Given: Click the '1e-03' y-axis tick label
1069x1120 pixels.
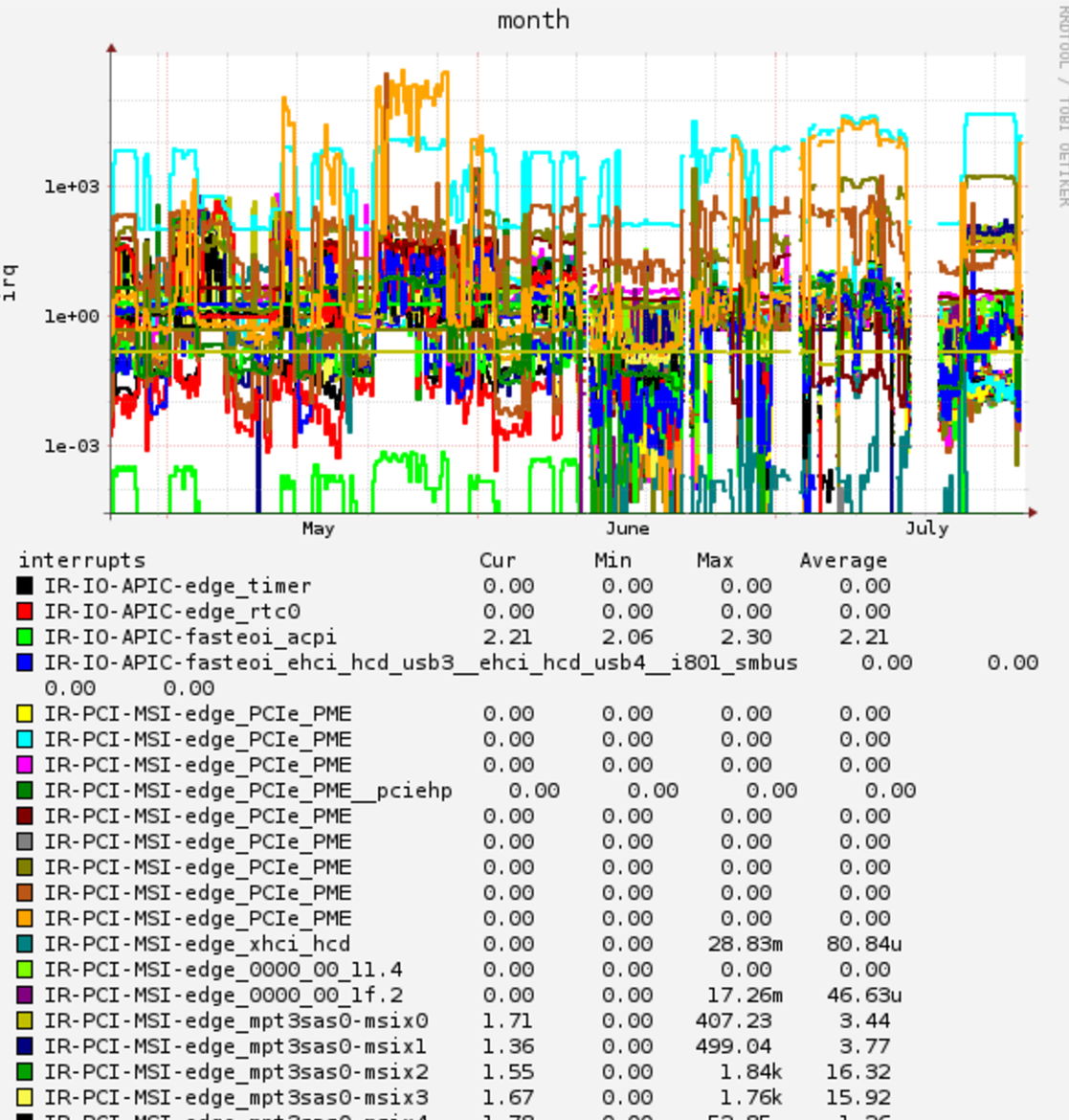Looking at the screenshot, I should (x=72, y=446).
